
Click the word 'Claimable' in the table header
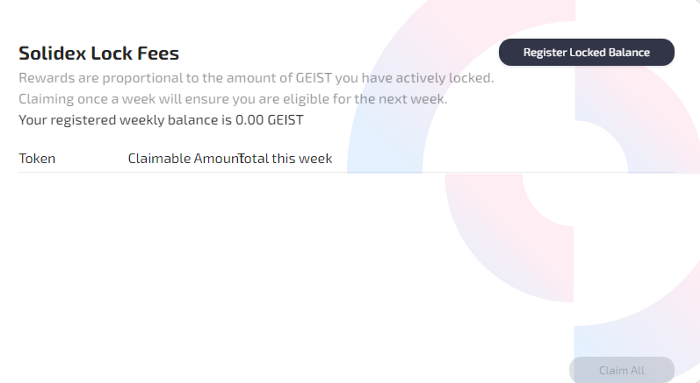pyautogui.click(x=159, y=158)
